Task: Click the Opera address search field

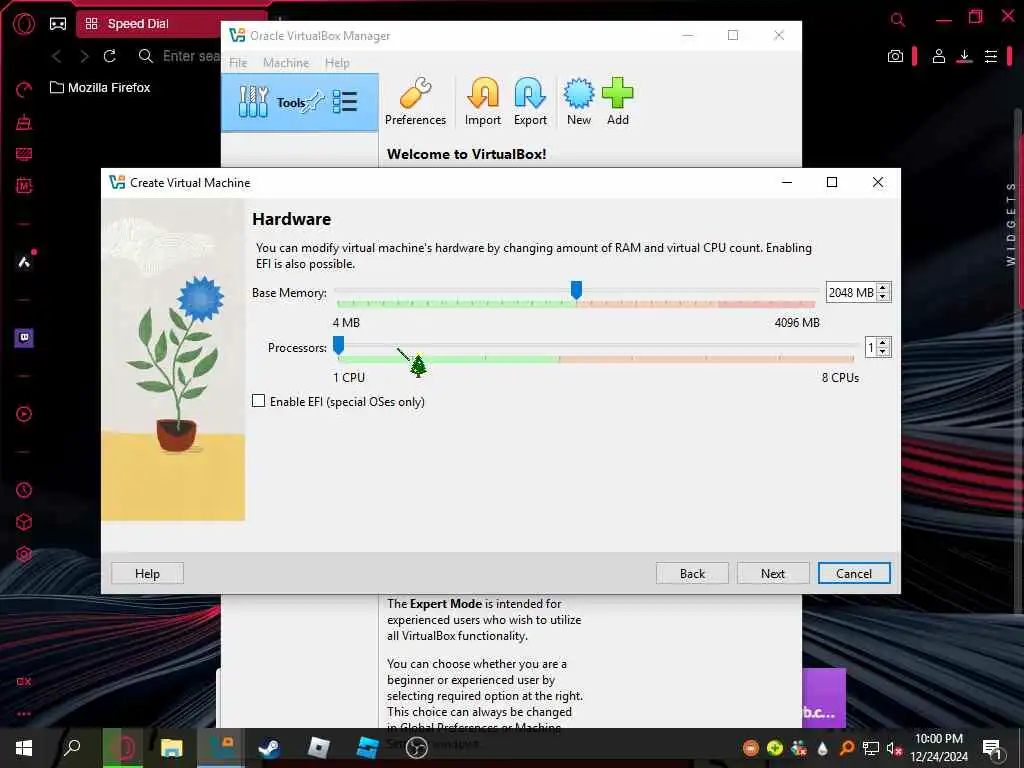Action: tap(191, 56)
